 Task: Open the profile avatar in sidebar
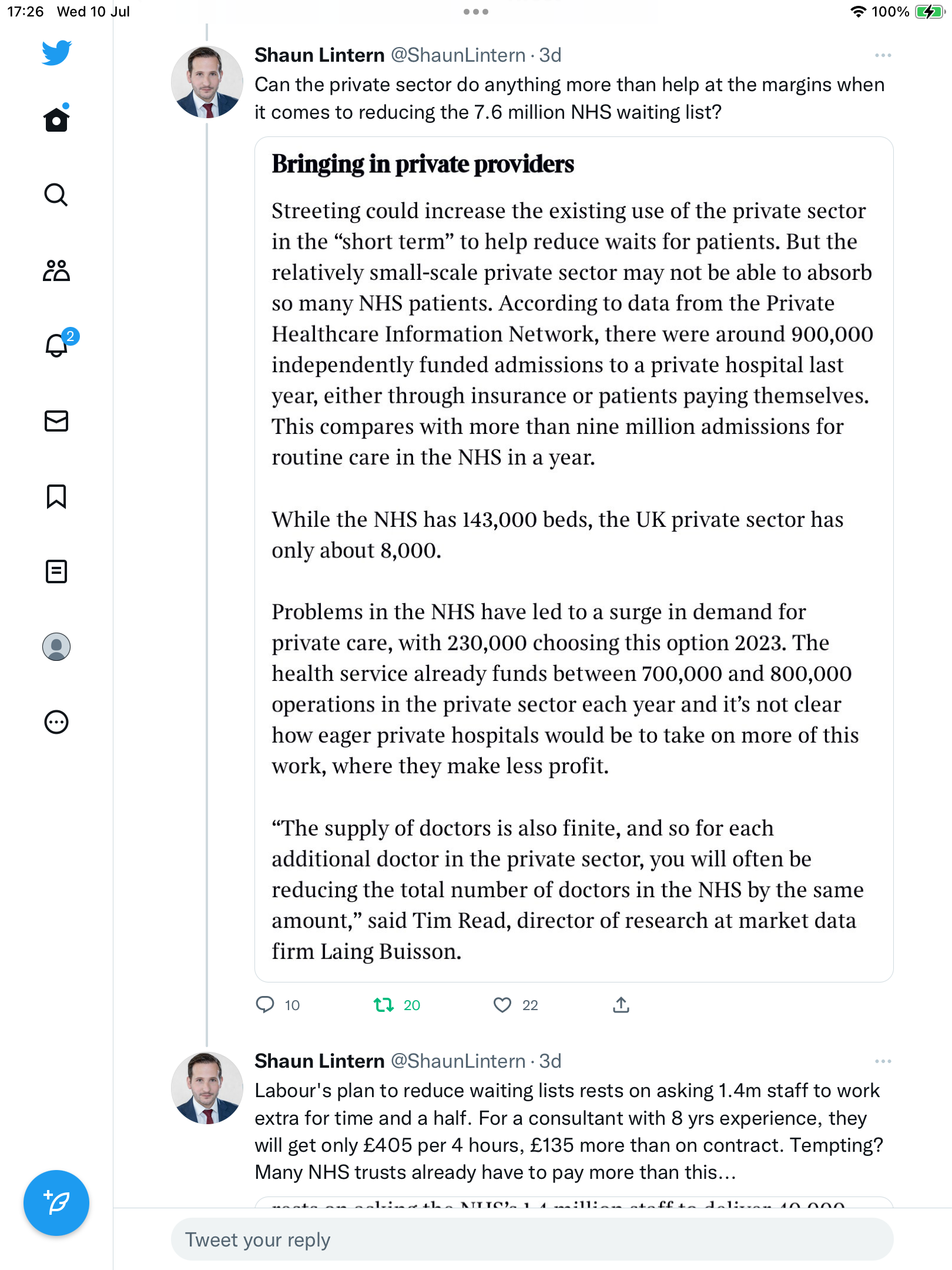pyautogui.click(x=56, y=647)
